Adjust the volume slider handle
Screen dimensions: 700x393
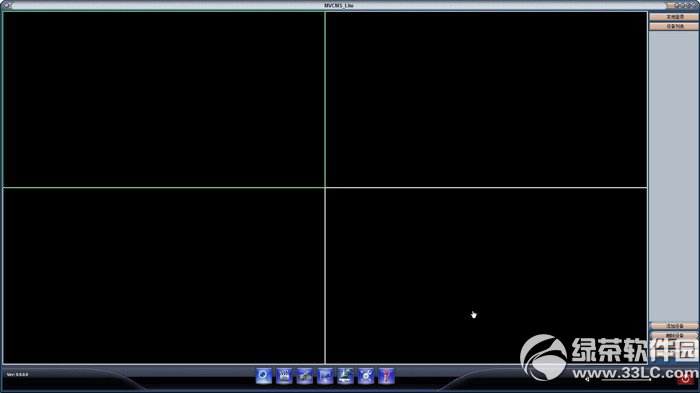(x=650, y=379)
